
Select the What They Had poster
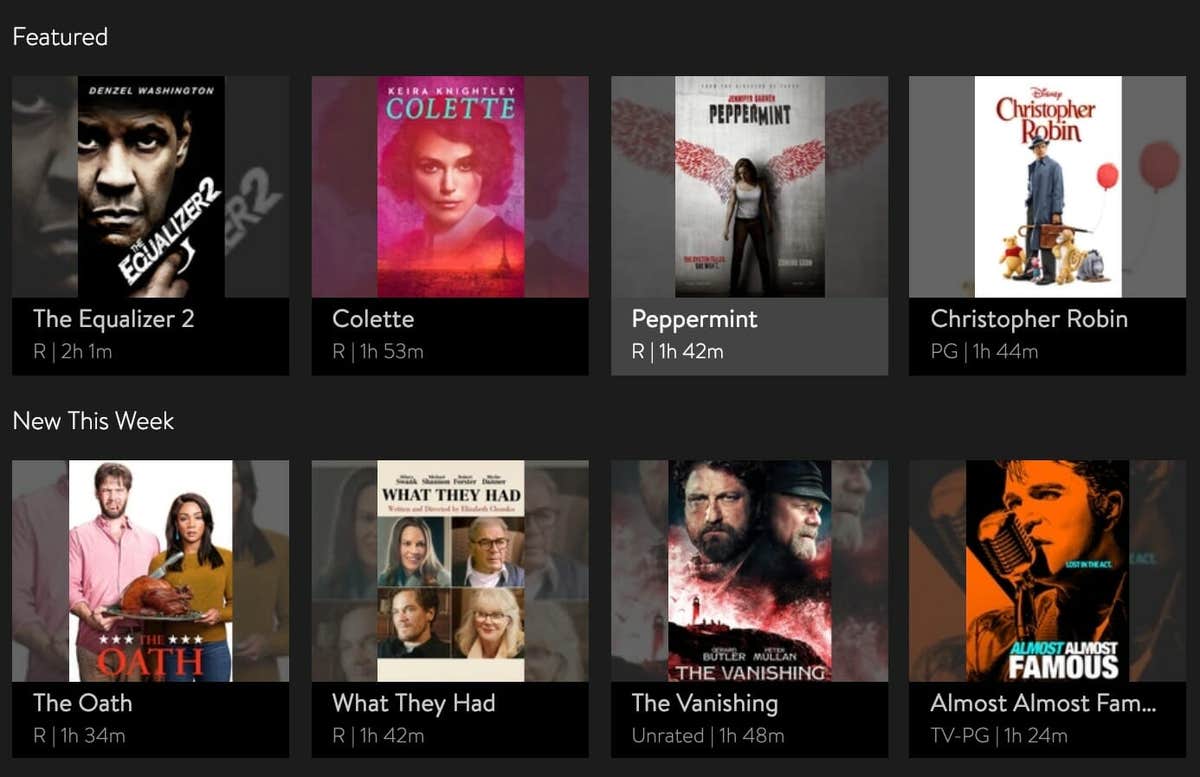pos(450,571)
